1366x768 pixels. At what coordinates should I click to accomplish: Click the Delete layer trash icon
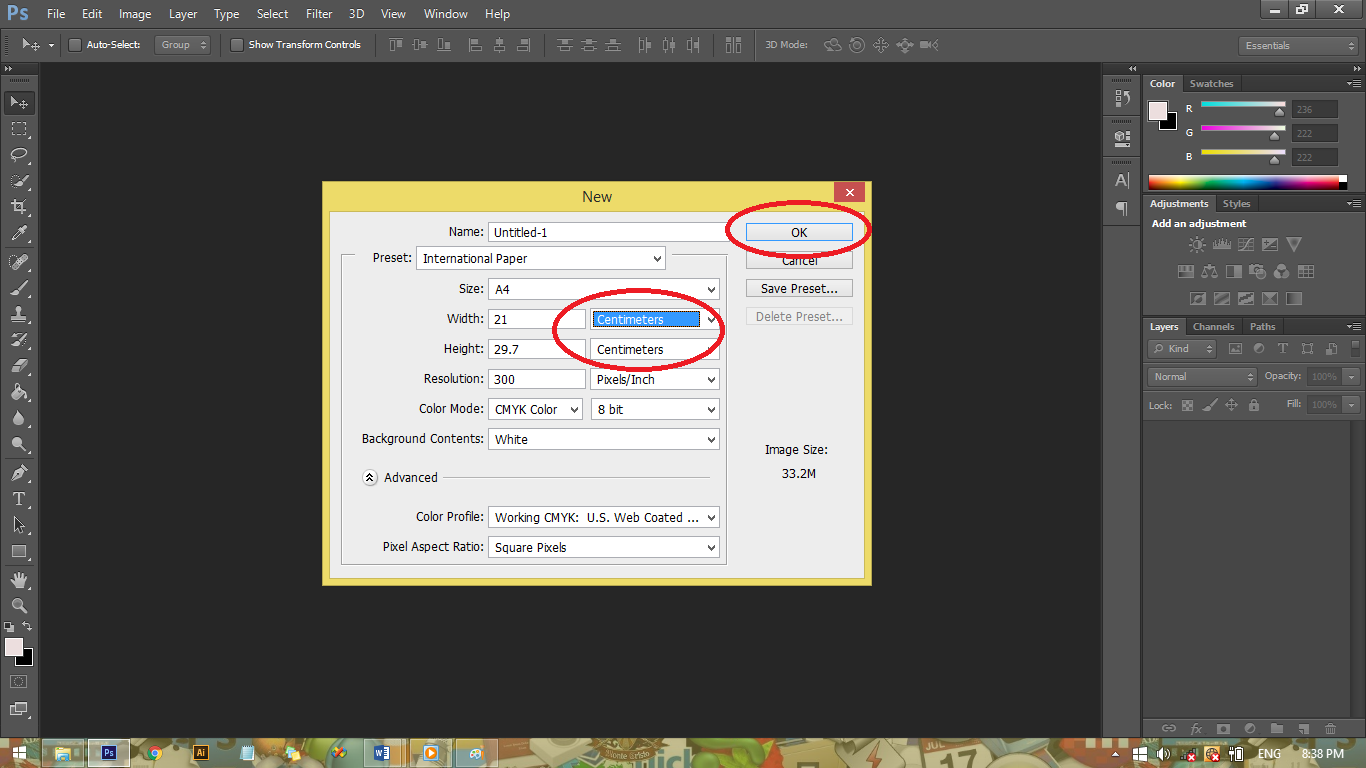click(x=1330, y=729)
